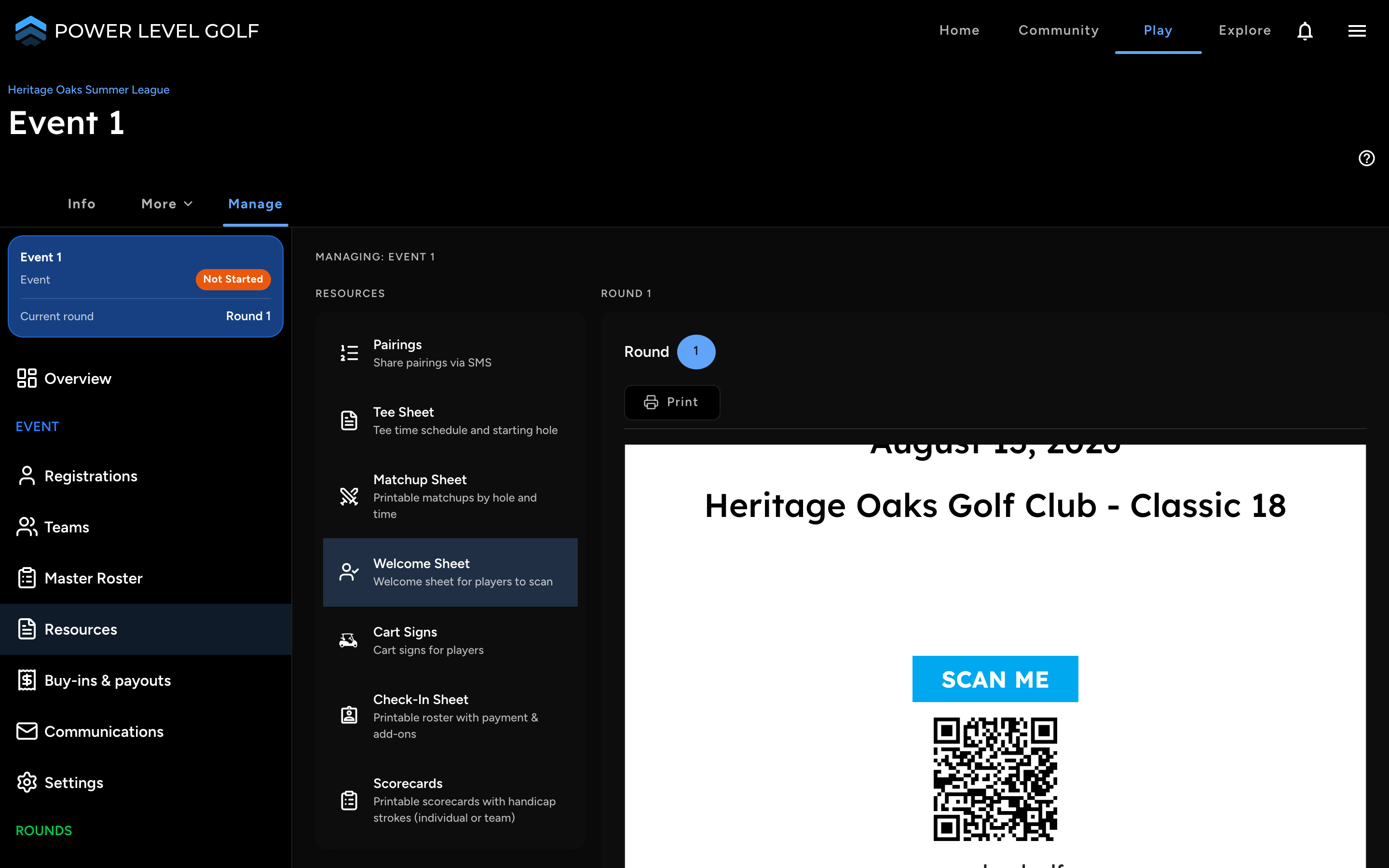Click the Matchup Sheet crossed swords icon
The image size is (1389, 868).
pos(349,496)
